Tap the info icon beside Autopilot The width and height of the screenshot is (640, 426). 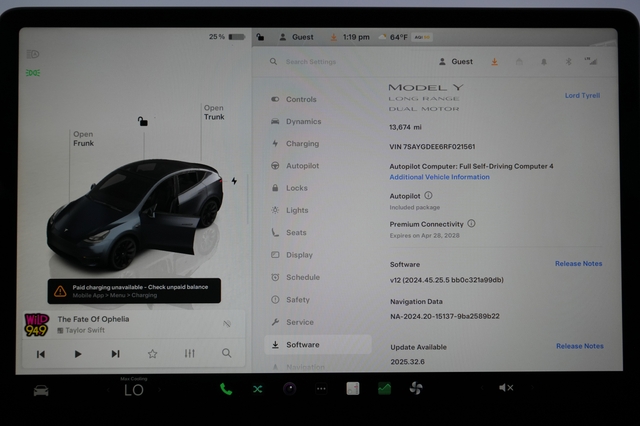click(x=428, y=195)
